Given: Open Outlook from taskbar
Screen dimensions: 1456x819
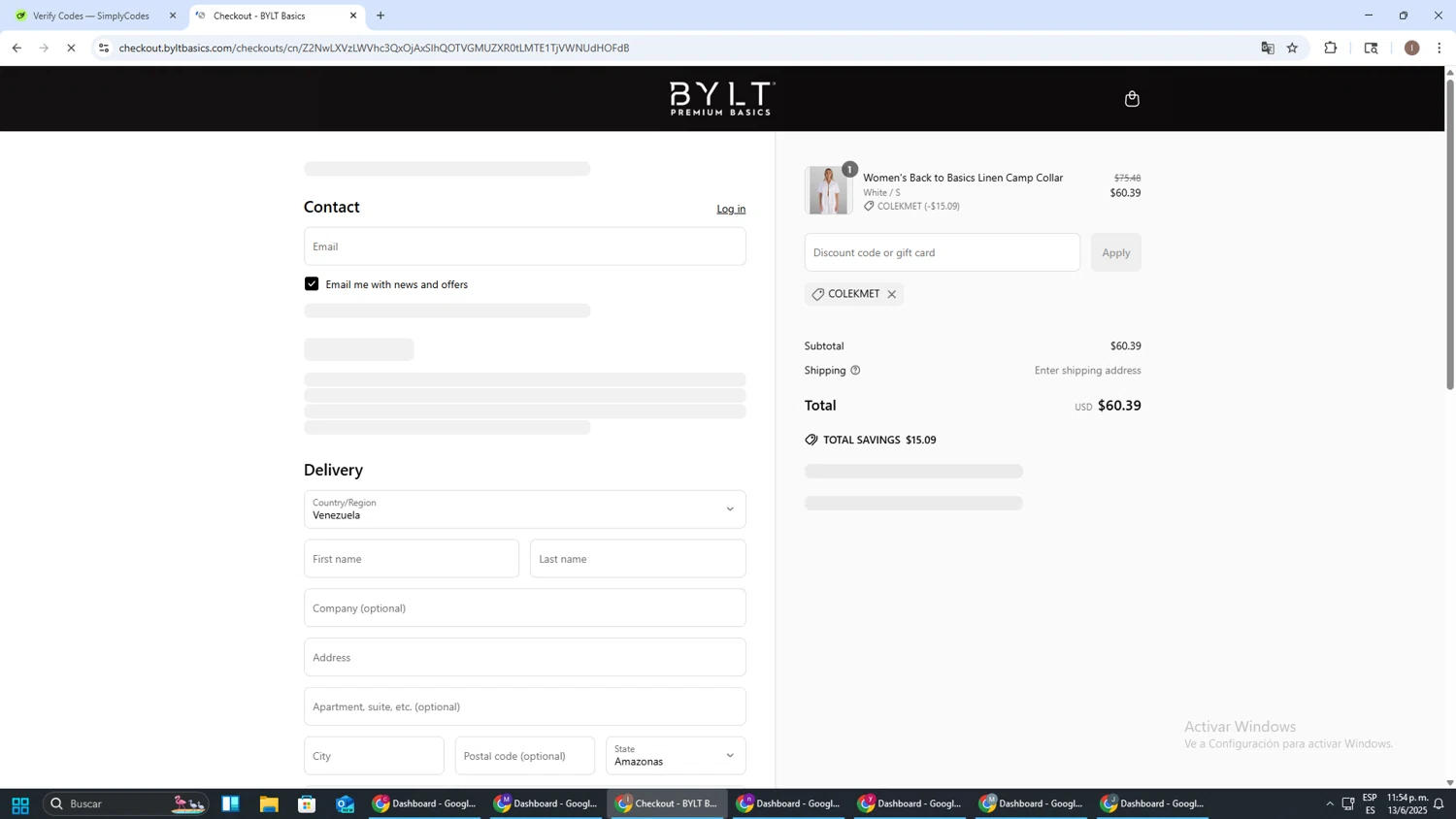Looking at the screenshot, I should (x=346, y=804).
